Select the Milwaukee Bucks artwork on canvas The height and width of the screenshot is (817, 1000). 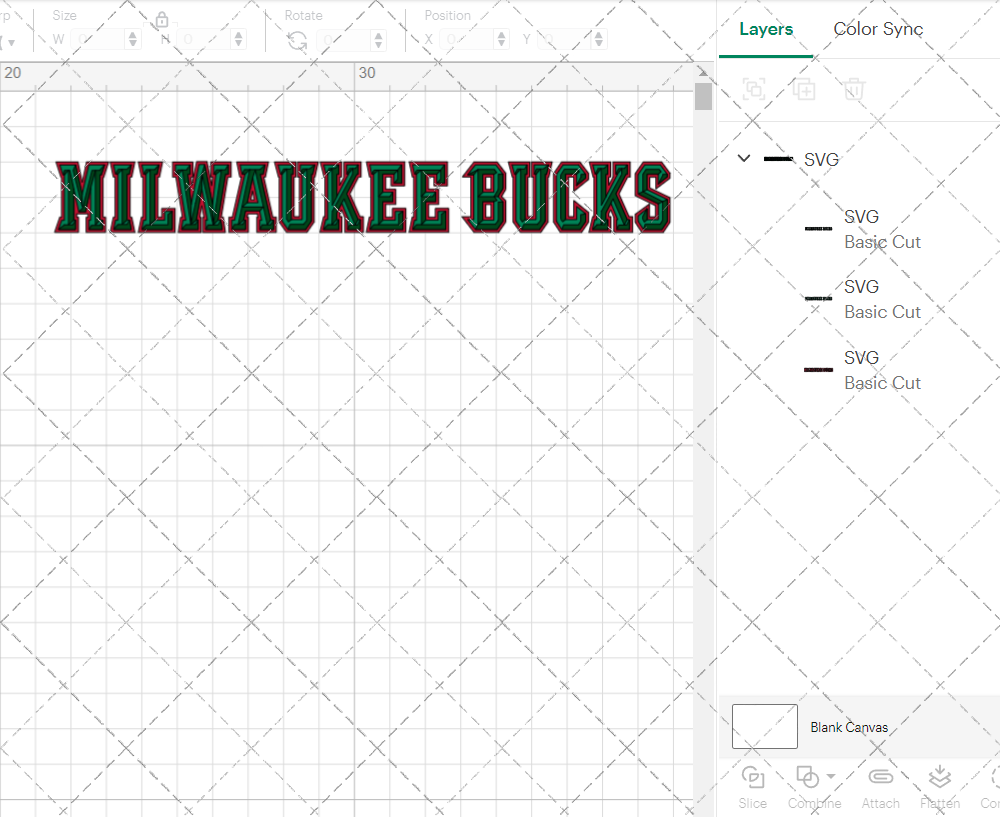[x=363, y=197]
